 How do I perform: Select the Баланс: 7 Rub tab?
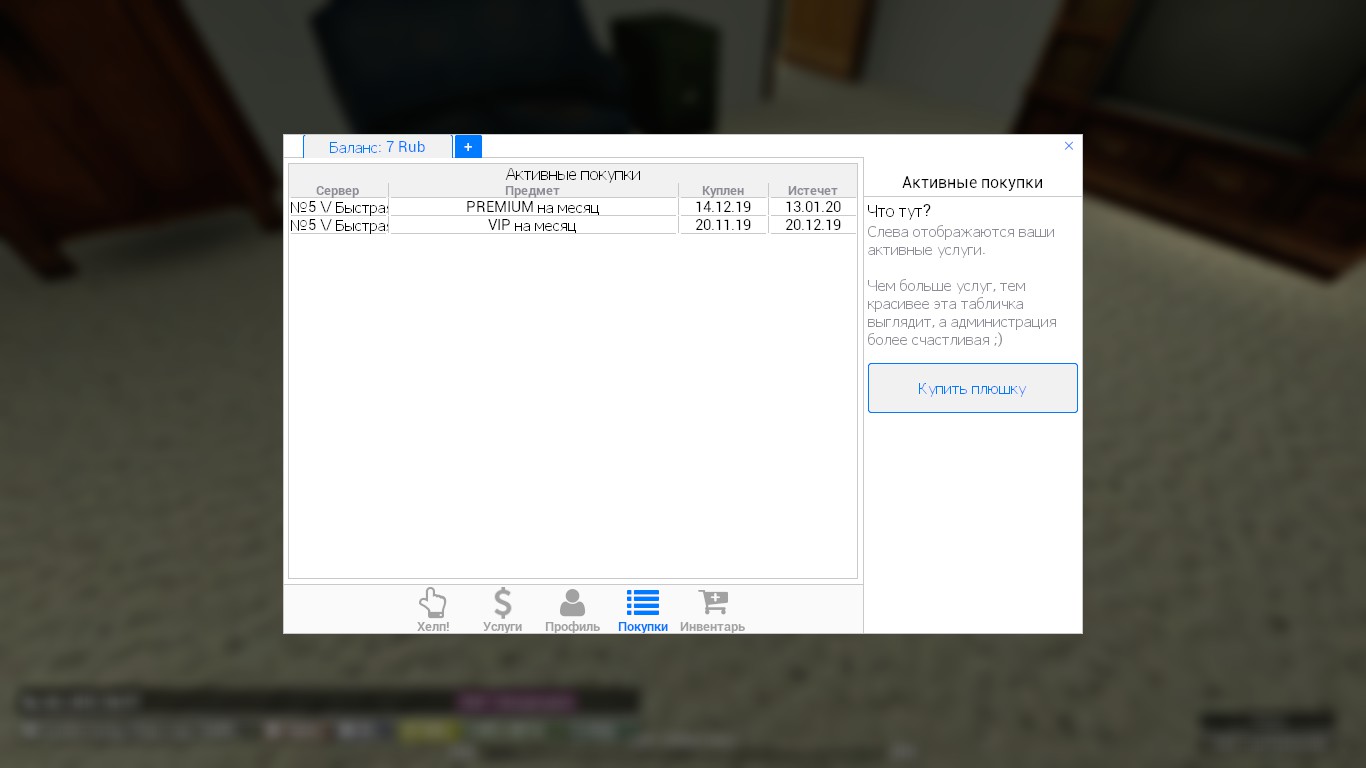coord(377,147)
